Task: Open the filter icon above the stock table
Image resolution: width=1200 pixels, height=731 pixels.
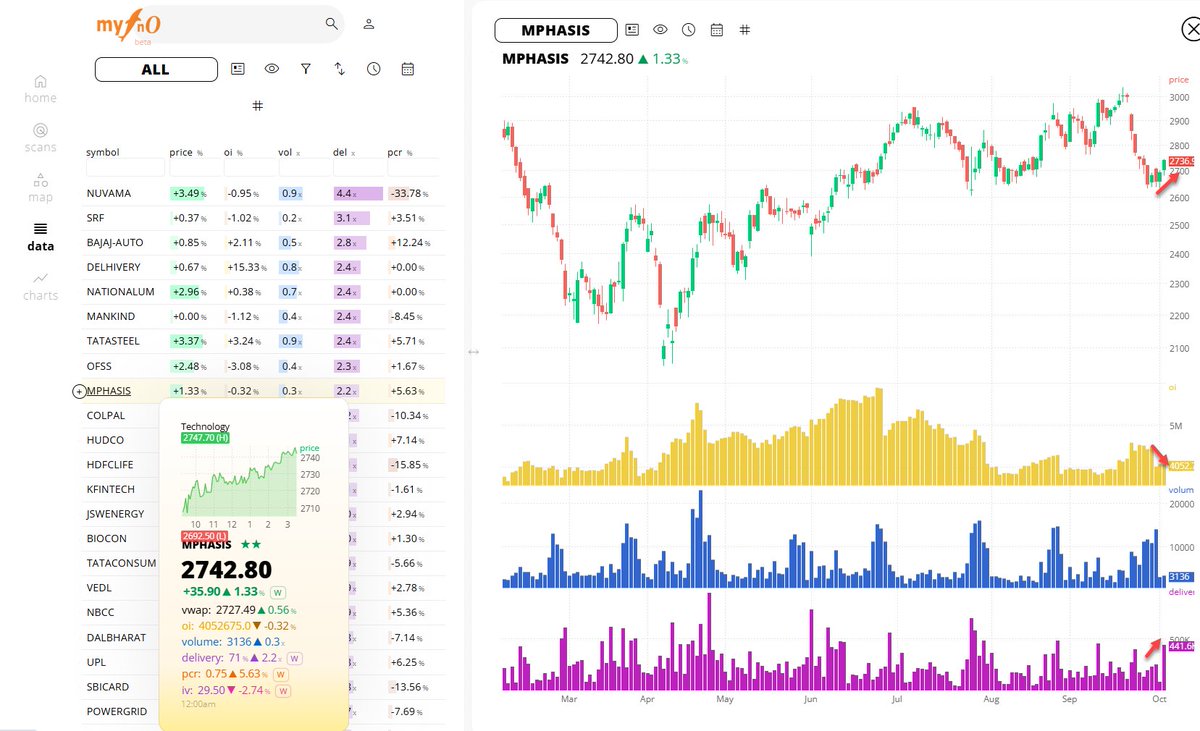Action: click(306, 69)
